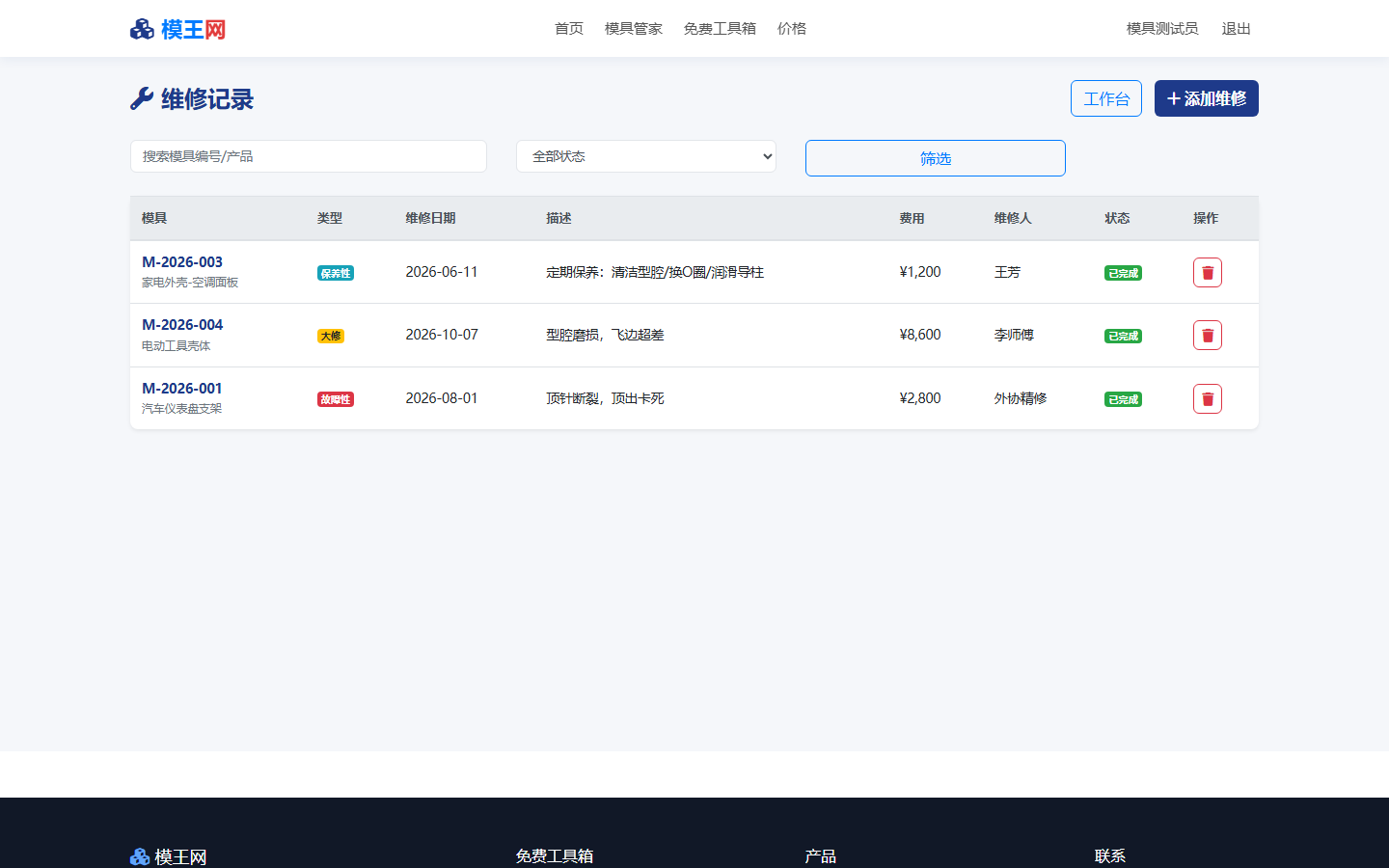Click the 费用 column header
Screen dimensions: 1389x868
point(912,218)
